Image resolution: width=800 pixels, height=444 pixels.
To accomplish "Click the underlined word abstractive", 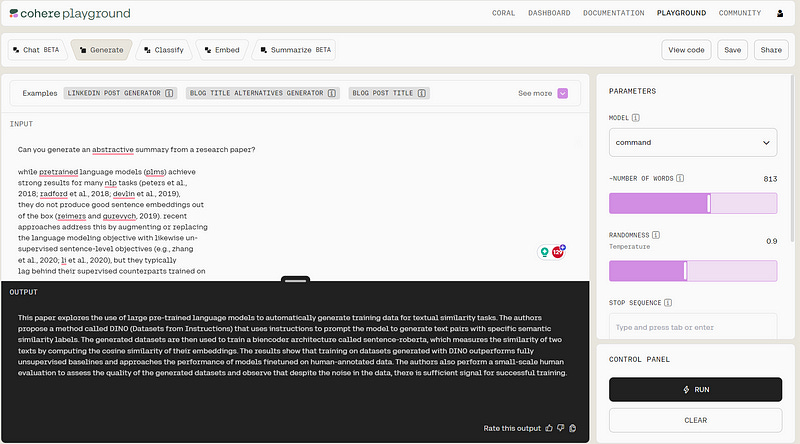I will click(x=113, y=150).
